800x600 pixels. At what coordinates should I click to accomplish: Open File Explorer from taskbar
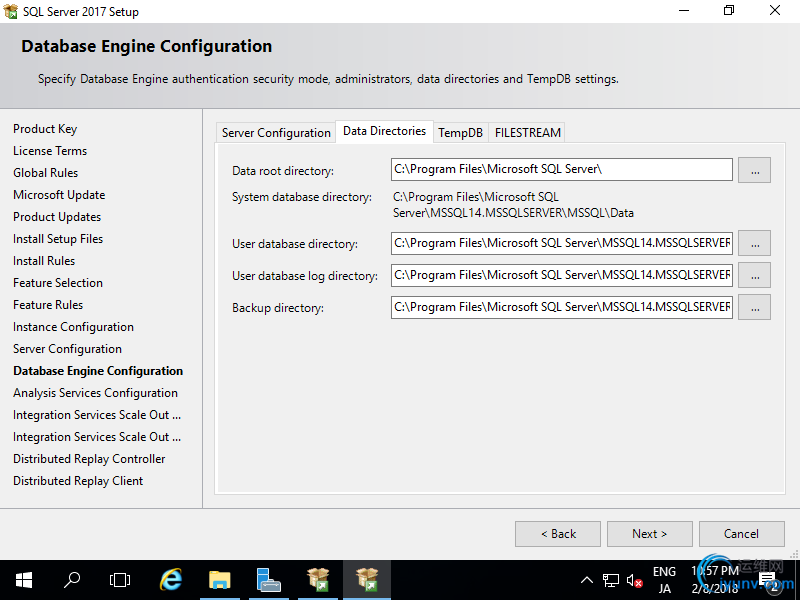220,580
